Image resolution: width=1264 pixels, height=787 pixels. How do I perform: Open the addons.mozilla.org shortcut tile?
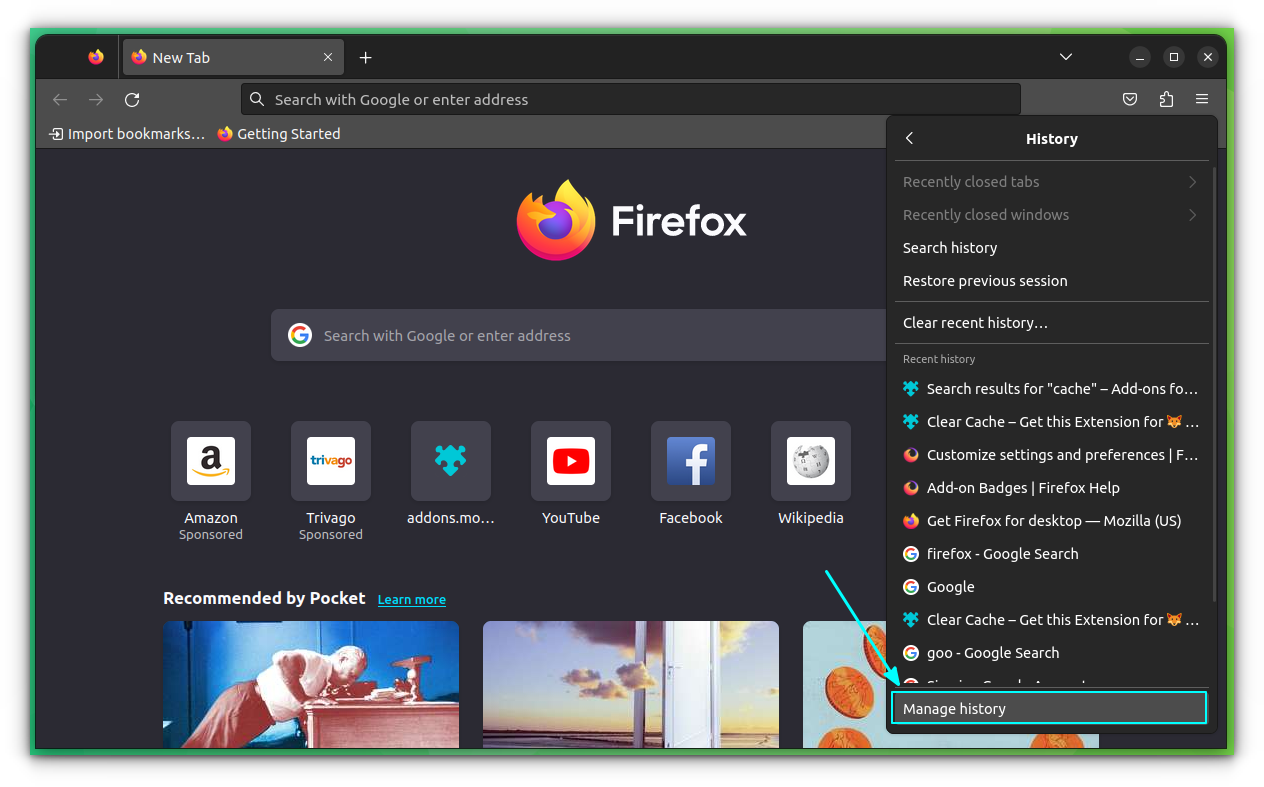tap(450, 461)
